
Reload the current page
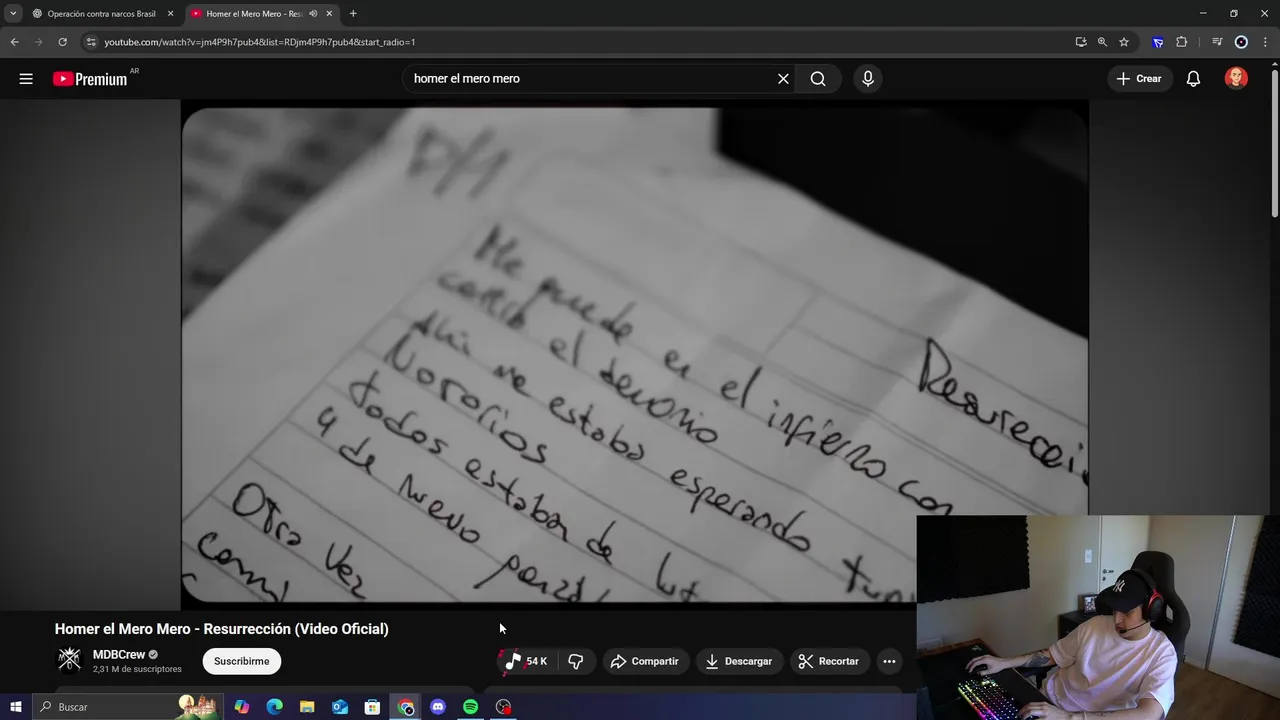(62, 42)
